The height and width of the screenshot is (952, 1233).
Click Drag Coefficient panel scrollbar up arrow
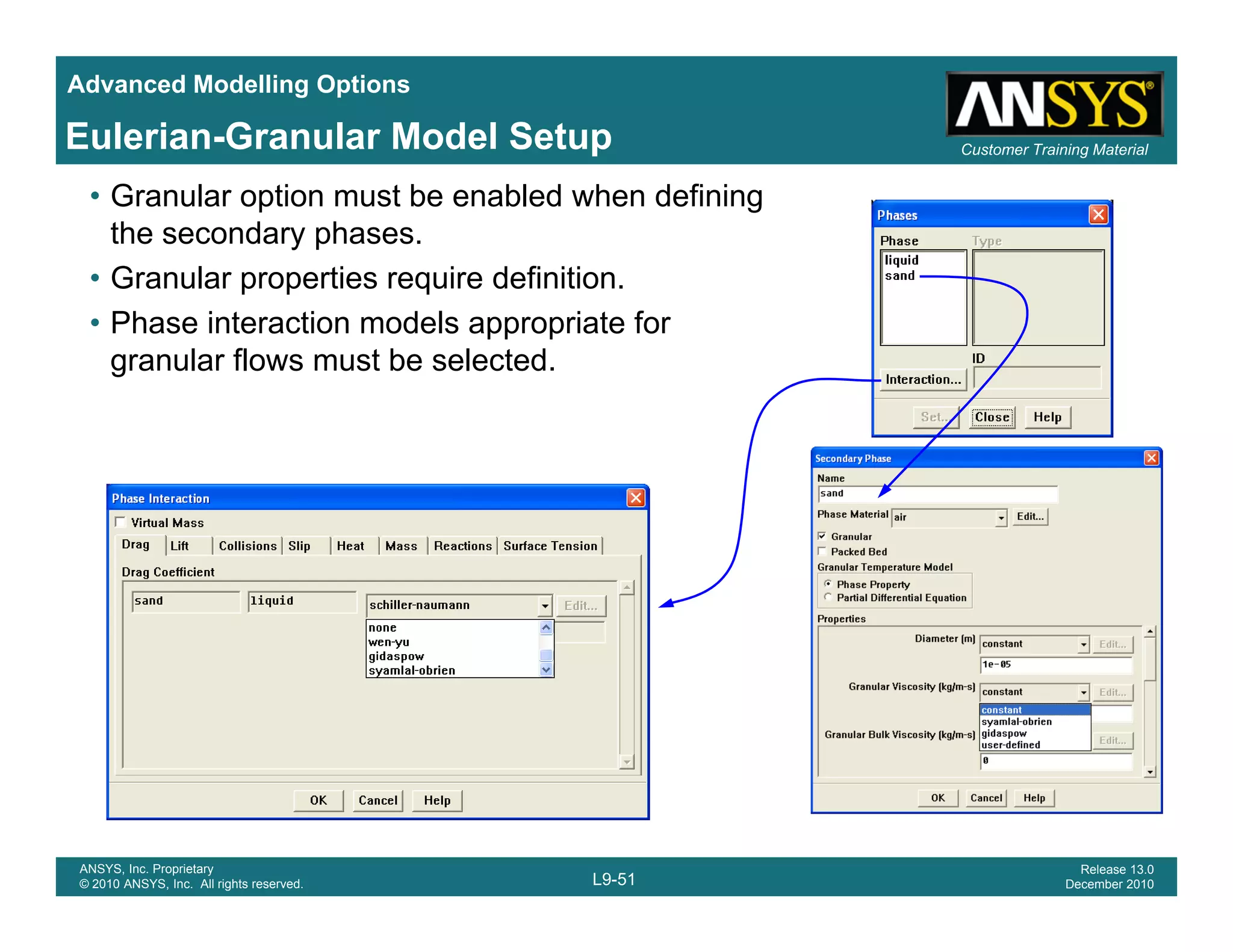627,587
